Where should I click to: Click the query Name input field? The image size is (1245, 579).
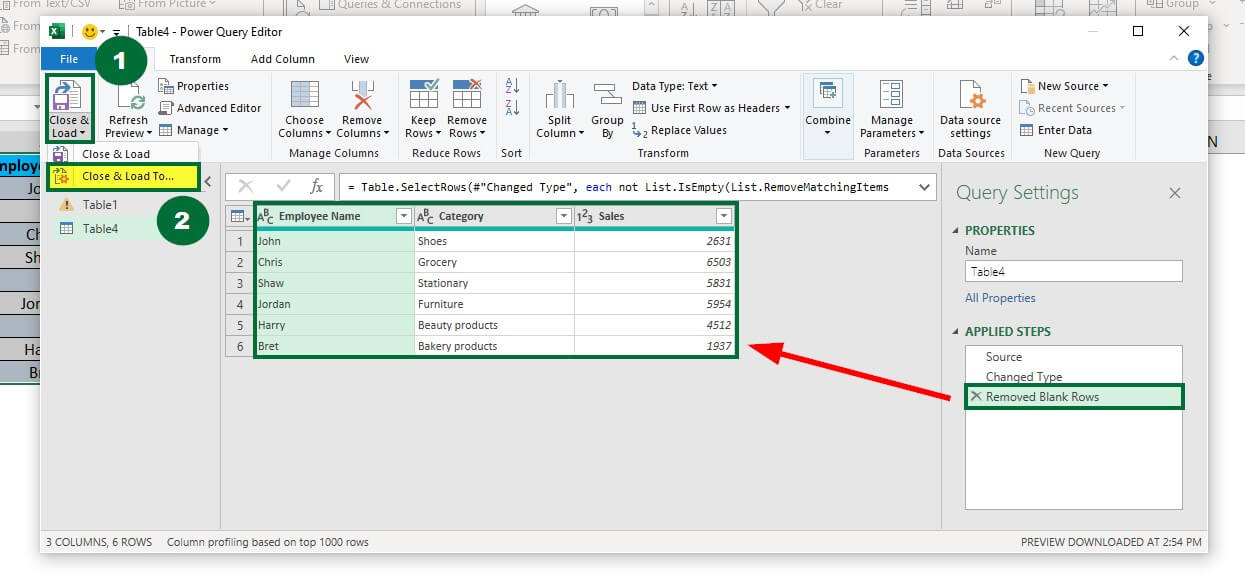click(1073, 271)
